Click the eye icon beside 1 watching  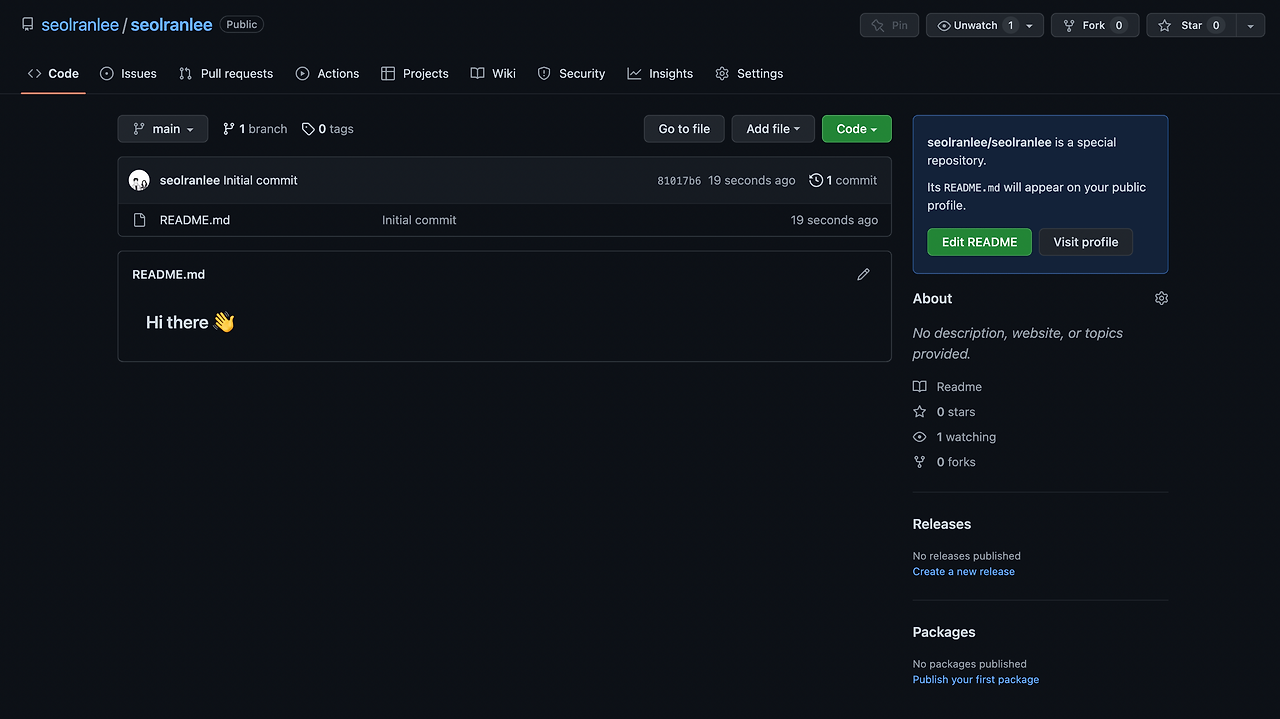pos(920,437)
